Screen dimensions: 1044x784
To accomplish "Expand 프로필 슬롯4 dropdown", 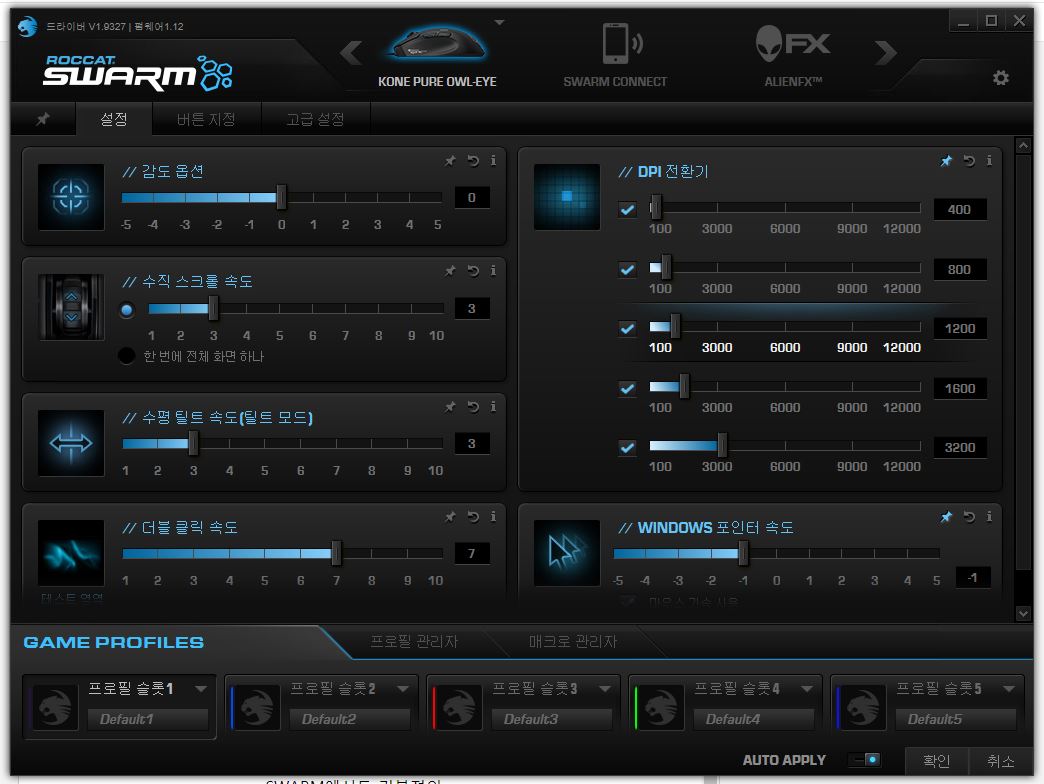I will pos(806,688).
